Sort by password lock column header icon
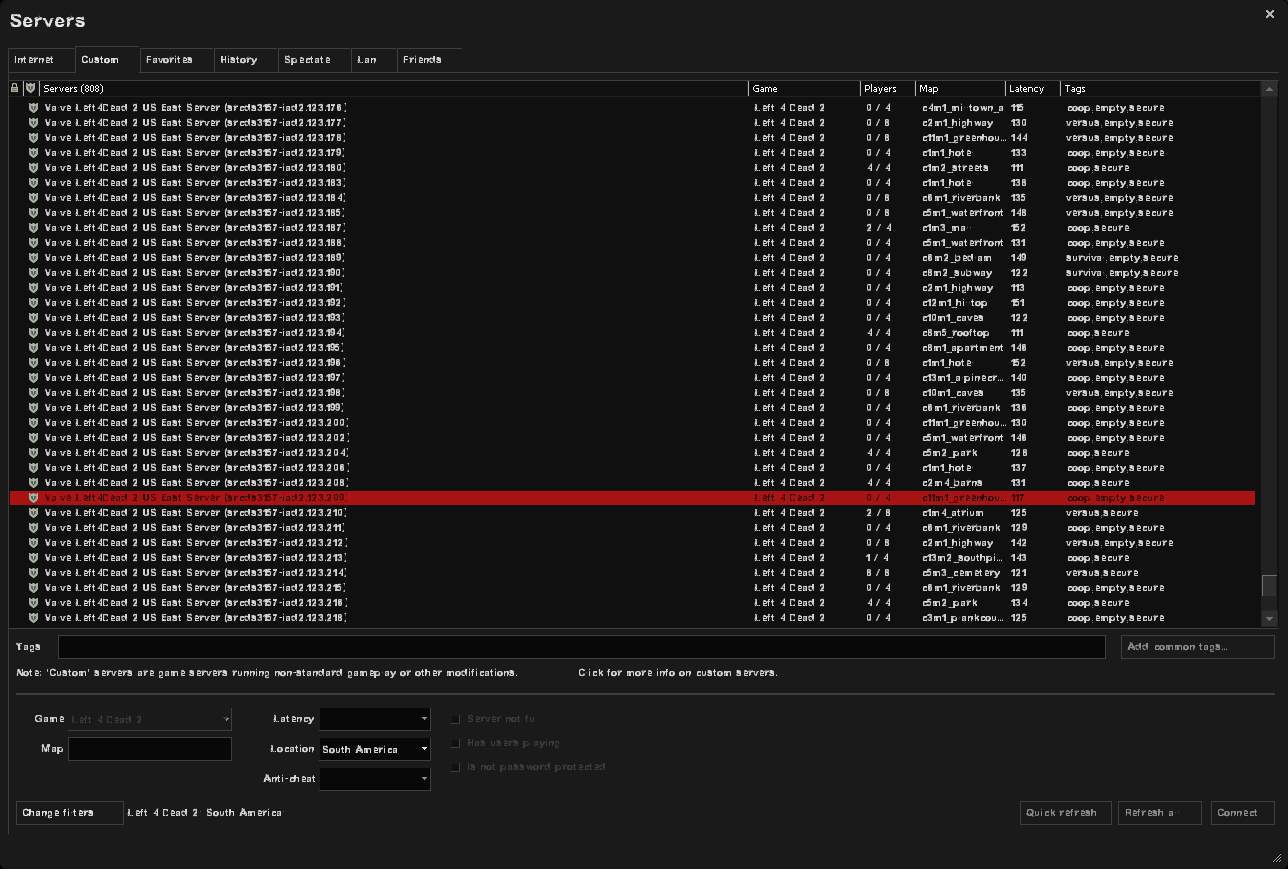This screenshot has width=1288, height=869. coord(15,89)
